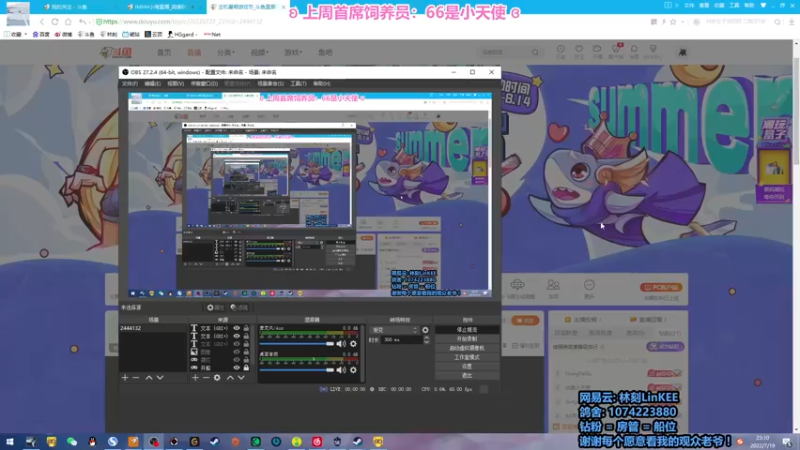
Task: Mute the 麦克风/Aux speaker icon
Action: pyautogui.click(x=341, y=344)
